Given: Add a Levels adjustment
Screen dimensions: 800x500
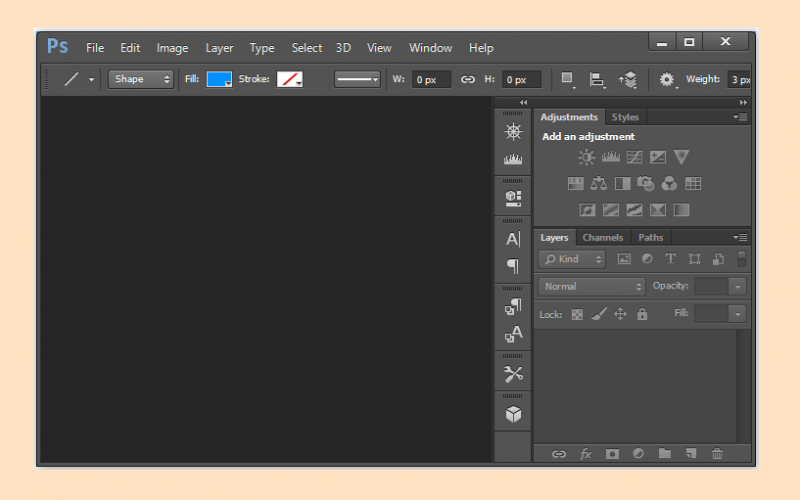Looking at the screenshot, I should (x=611, y=157).
